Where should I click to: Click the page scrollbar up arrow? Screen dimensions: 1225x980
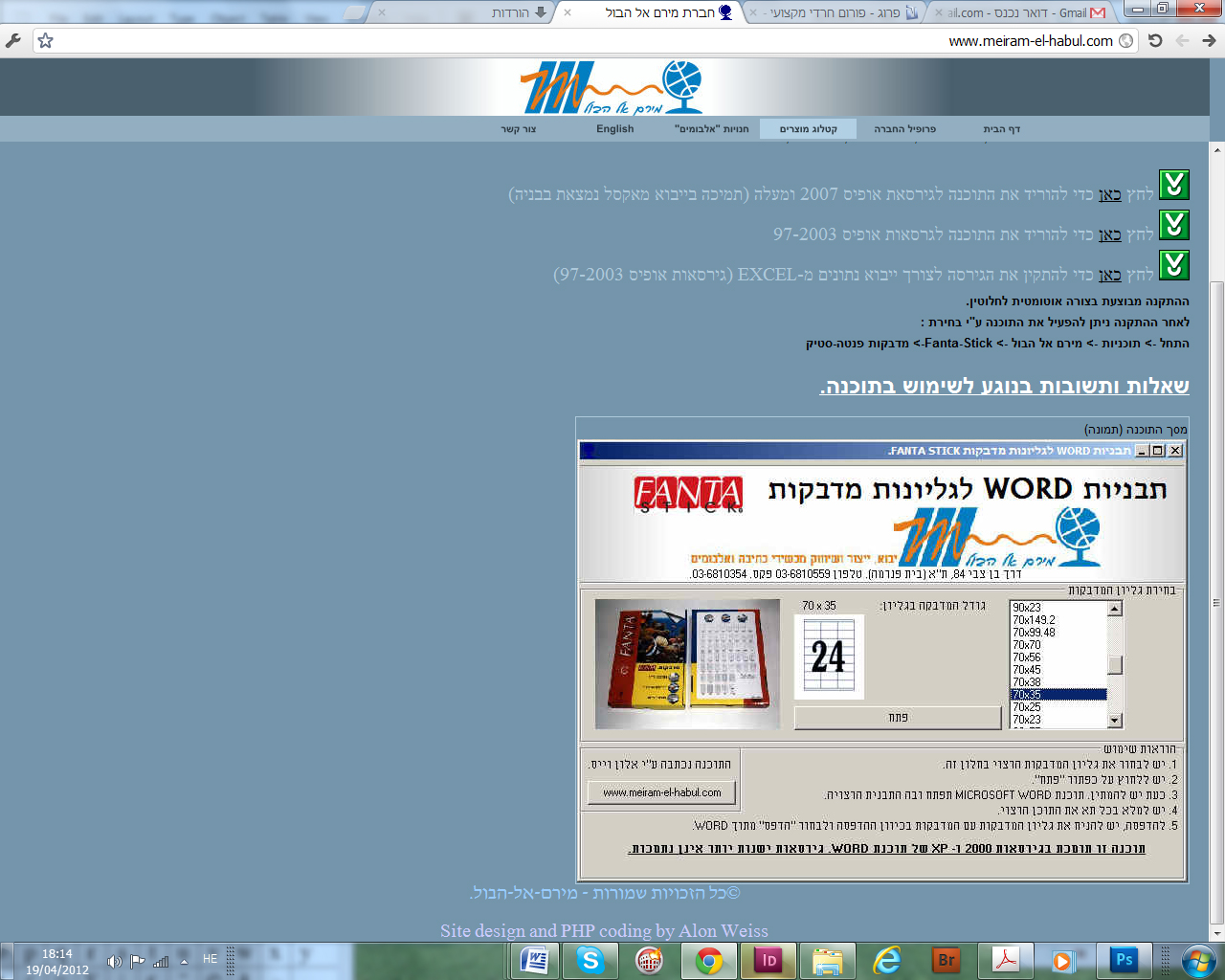(1216, 150)
